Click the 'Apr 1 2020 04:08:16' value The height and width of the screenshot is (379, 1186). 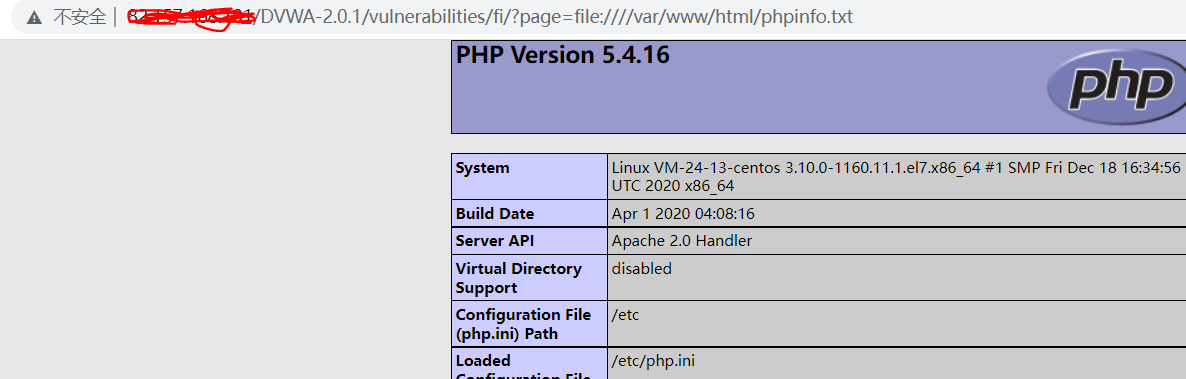683,214
